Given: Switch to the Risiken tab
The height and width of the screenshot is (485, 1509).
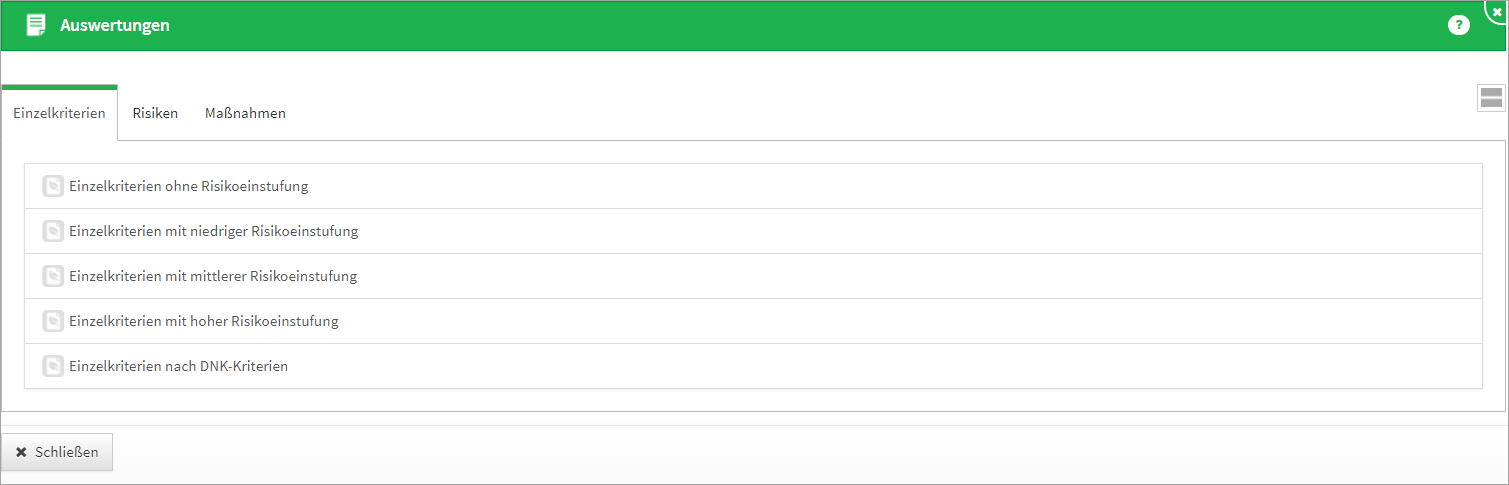Looking at the screenshot, I should click(155, 113).
